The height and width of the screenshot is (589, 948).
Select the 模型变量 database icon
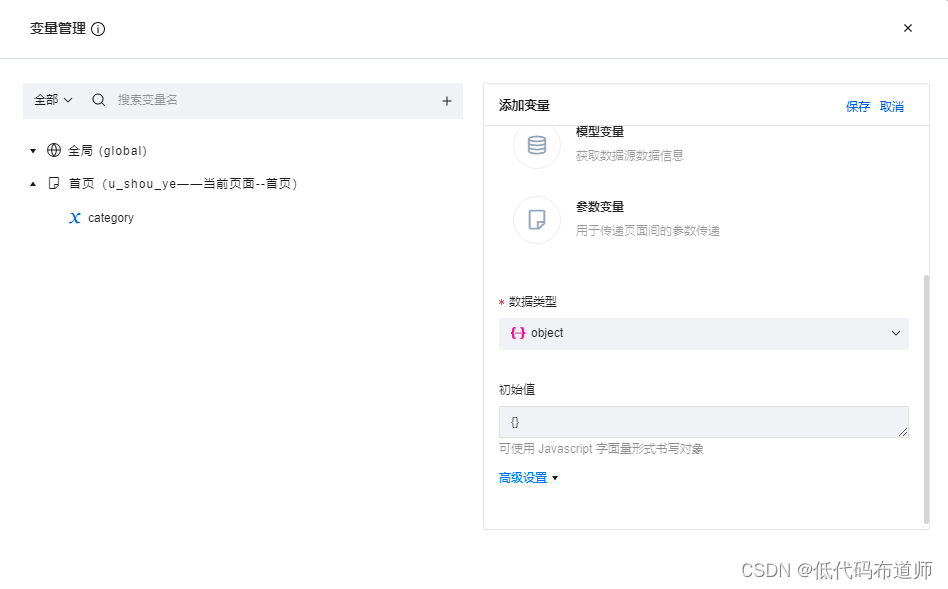pos(537,145)
